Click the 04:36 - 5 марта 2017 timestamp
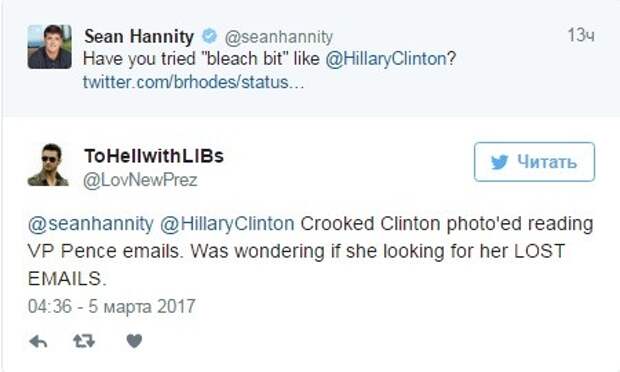The width and height of the screenshot is (620, 372). pos(112,306)
